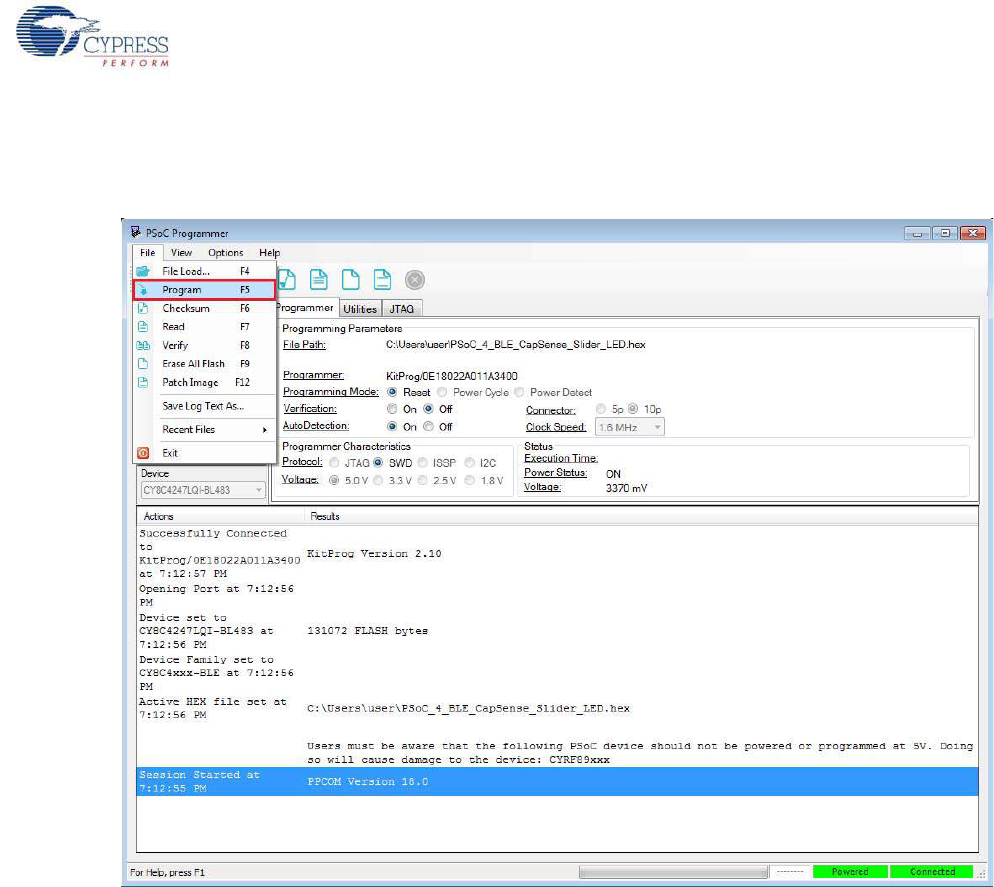Turn Verification Off
The height and width of the screenshot is (887, 994).
(x=429, y=409)
